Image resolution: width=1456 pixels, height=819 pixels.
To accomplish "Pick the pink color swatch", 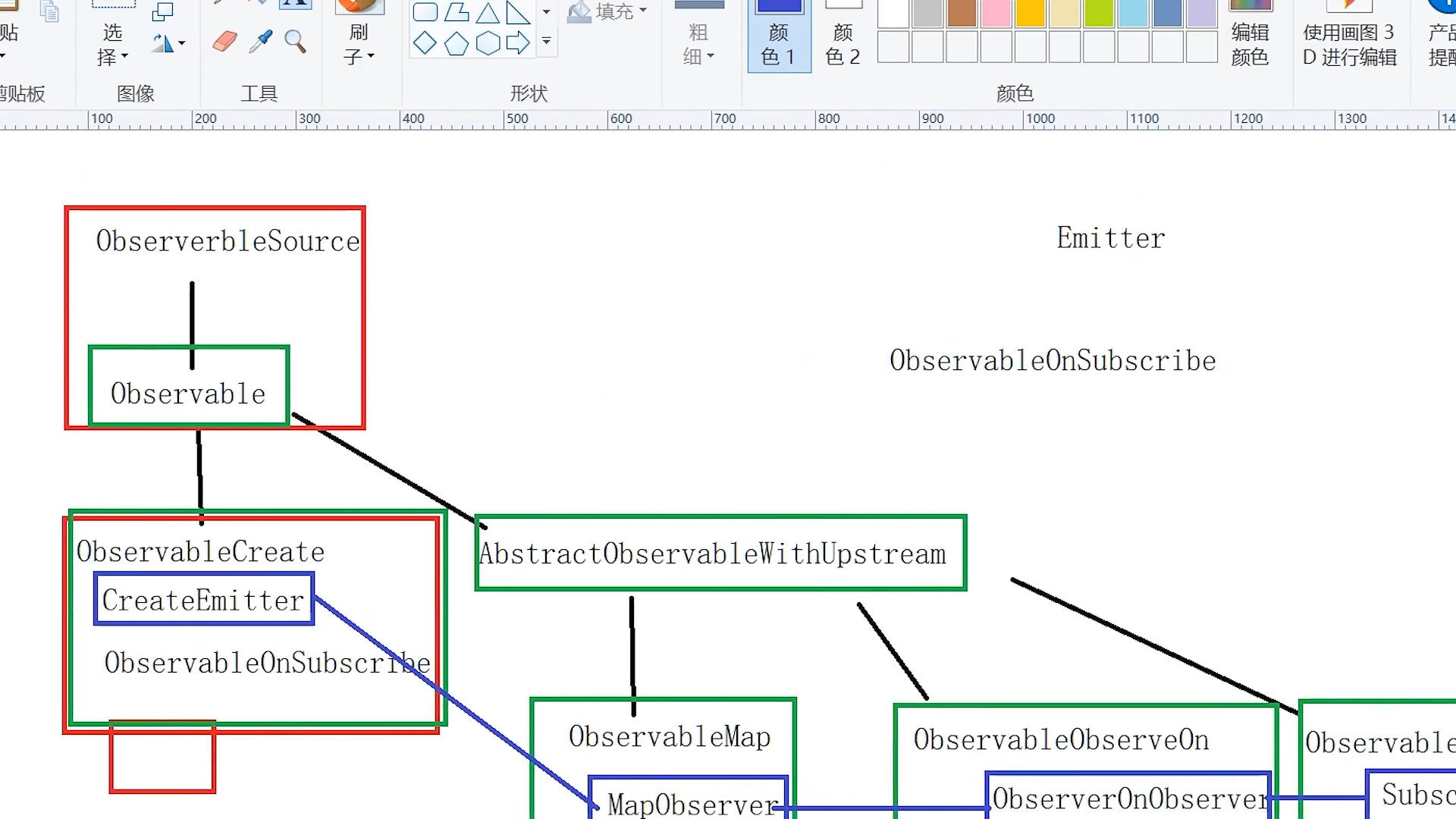I will click(996, 13).
